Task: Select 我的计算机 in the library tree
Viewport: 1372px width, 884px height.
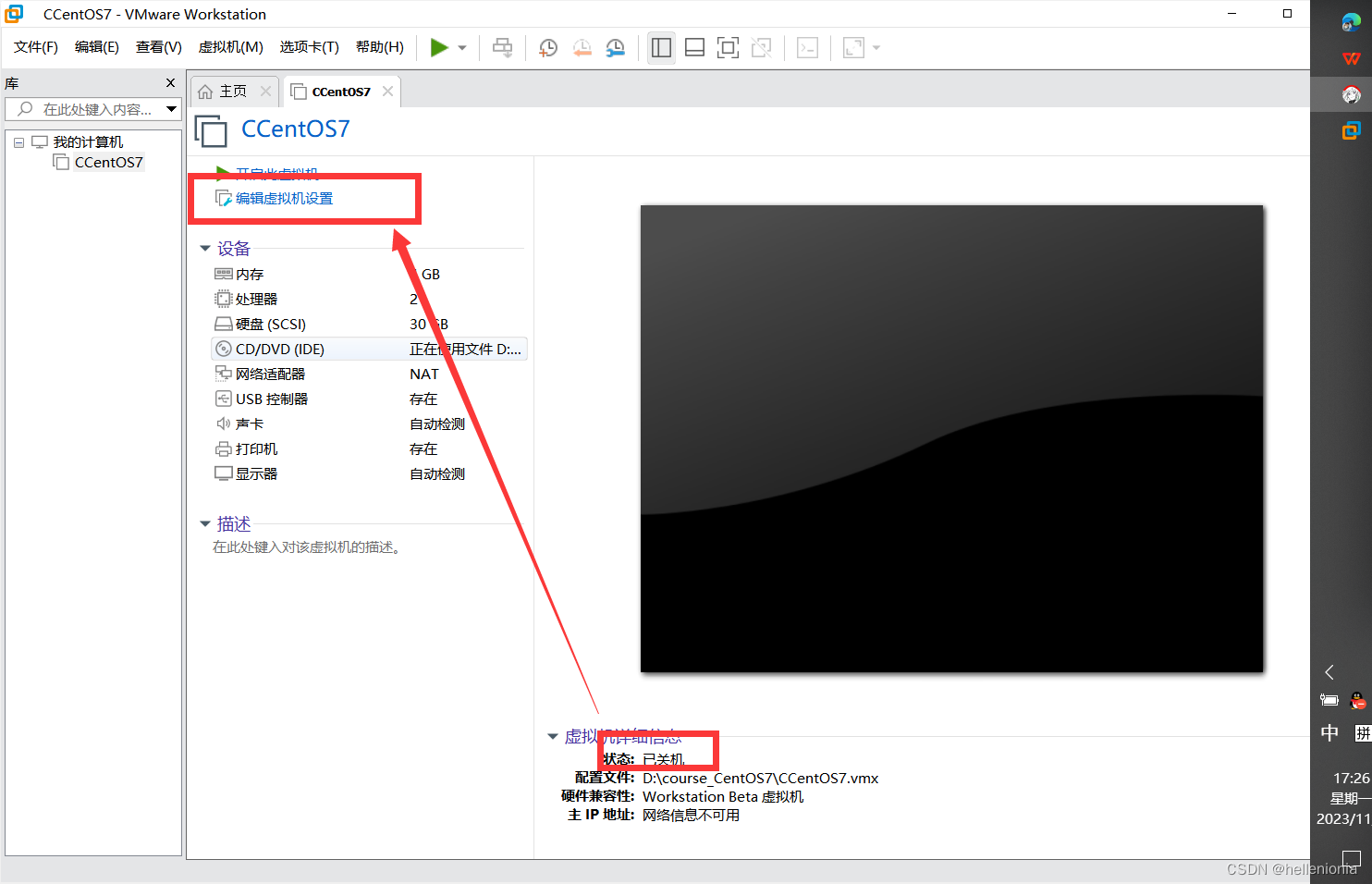Action: tap(88, 141)
